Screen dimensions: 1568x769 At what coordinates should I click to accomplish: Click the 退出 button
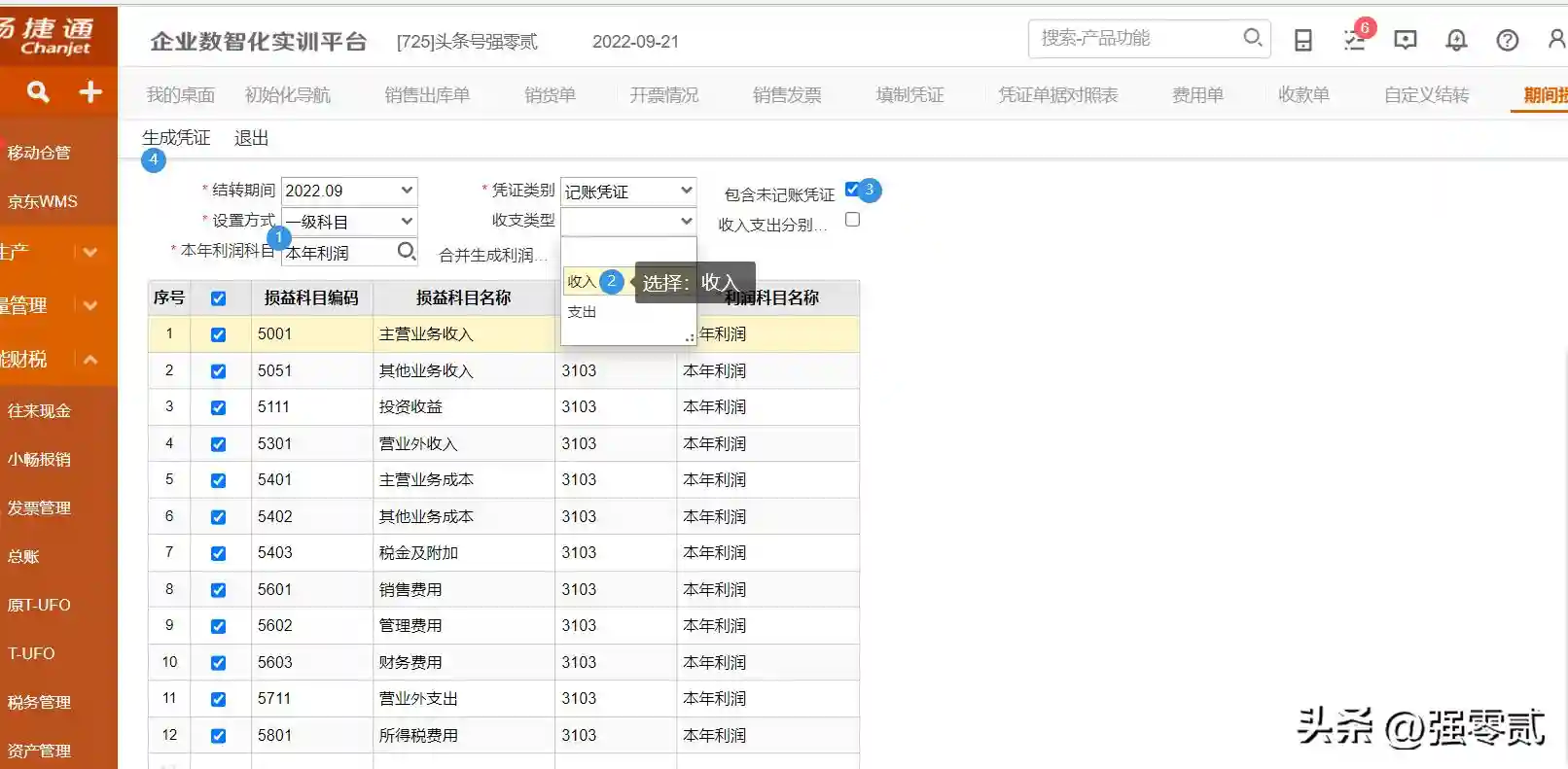(x=251, y=138)
